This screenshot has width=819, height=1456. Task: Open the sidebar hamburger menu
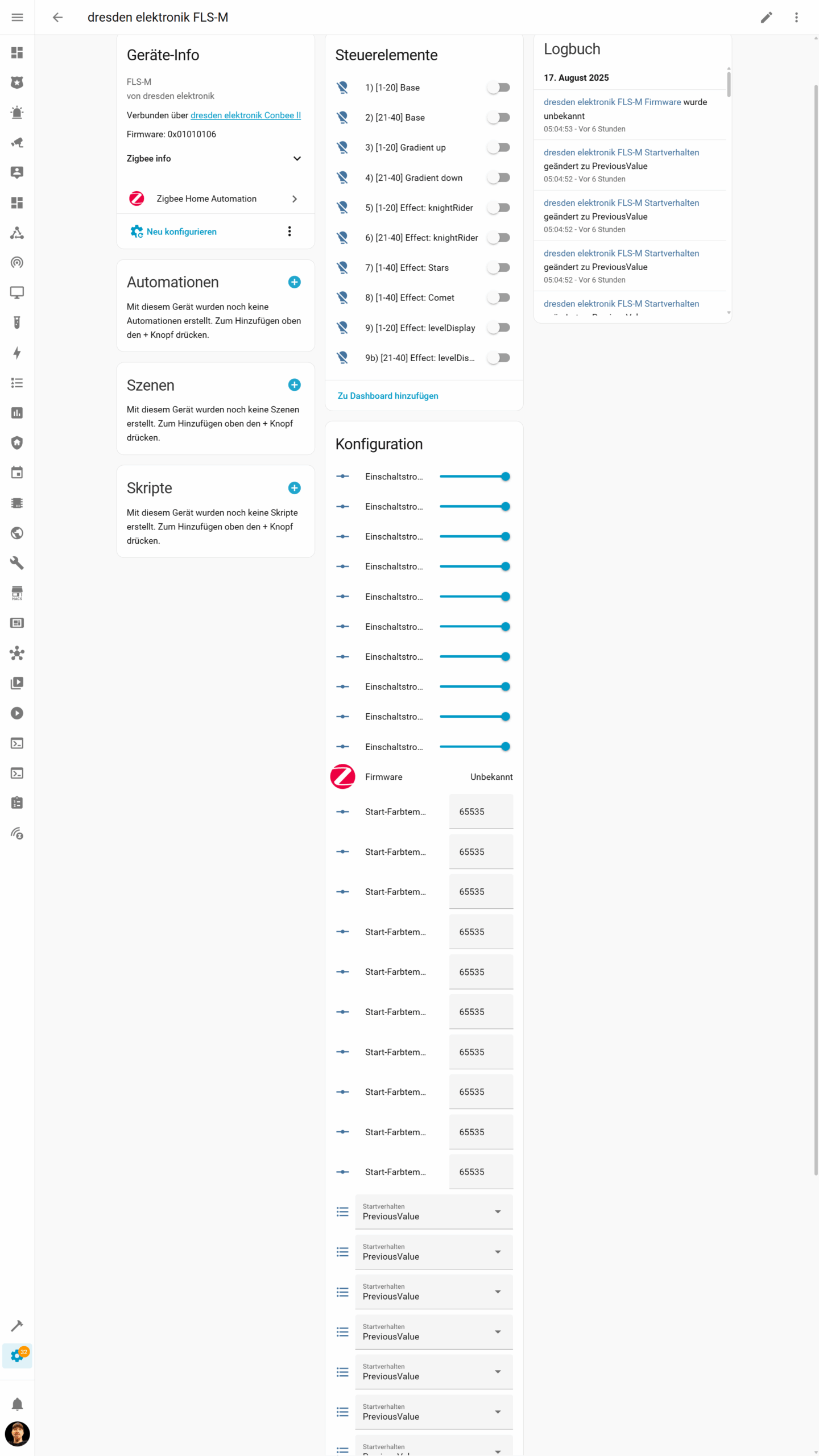pyautogui.click(x=18, y=18)
